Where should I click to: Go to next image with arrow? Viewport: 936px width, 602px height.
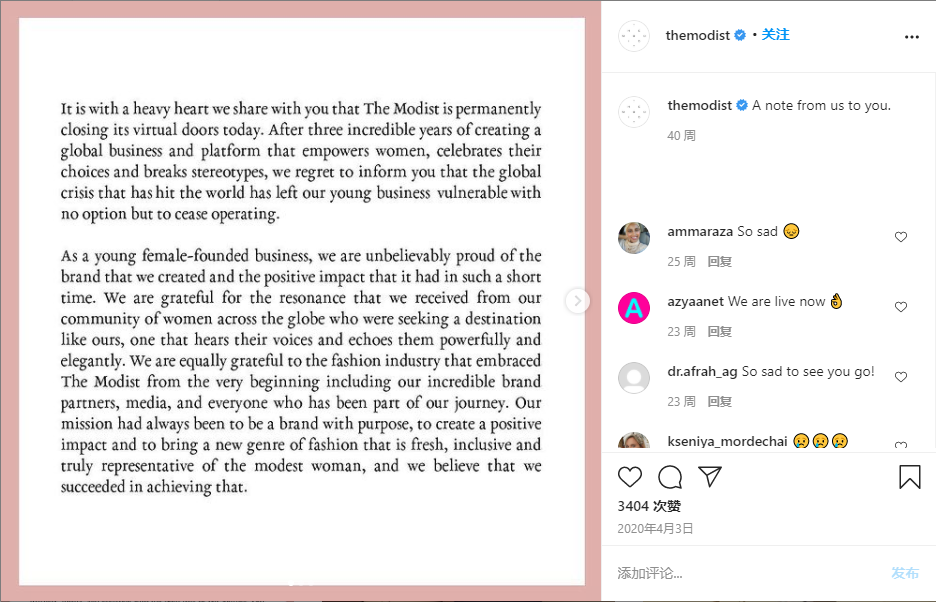point(577,301)
